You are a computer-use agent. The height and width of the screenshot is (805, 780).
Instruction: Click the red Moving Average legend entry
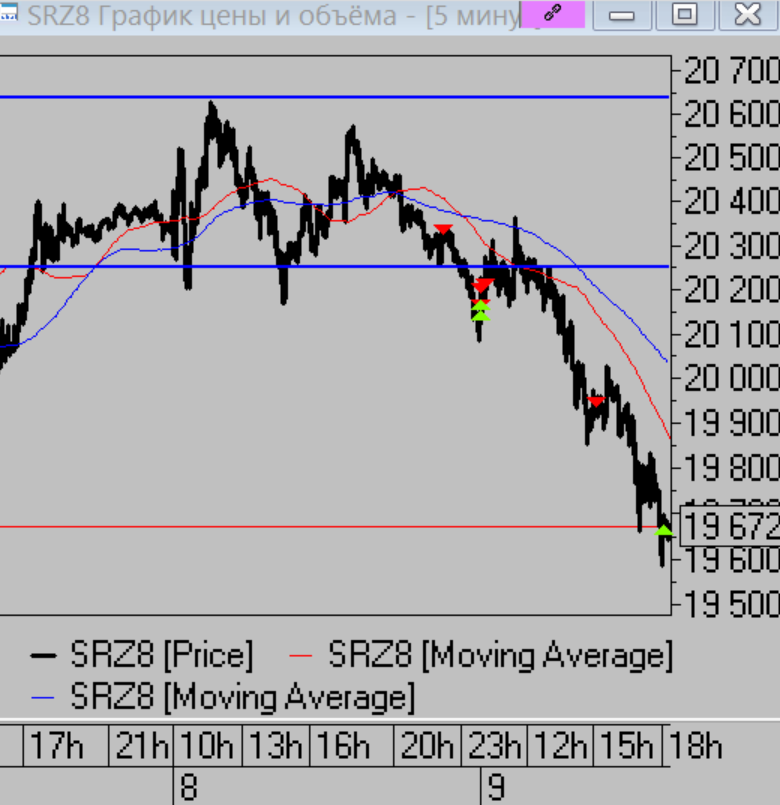pos(481,655)
